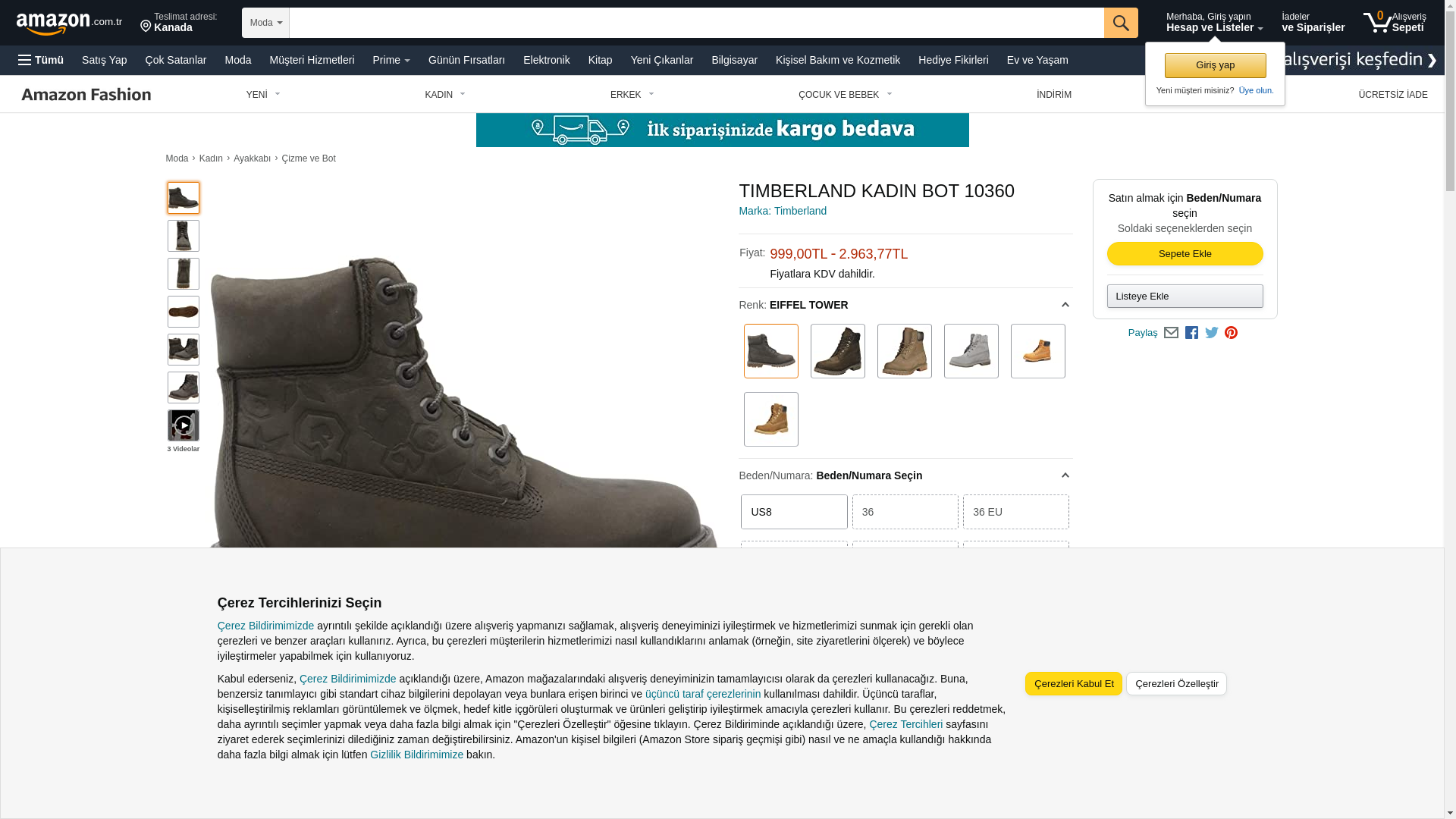Open the Bilgisayar nav item

[733, 60]
